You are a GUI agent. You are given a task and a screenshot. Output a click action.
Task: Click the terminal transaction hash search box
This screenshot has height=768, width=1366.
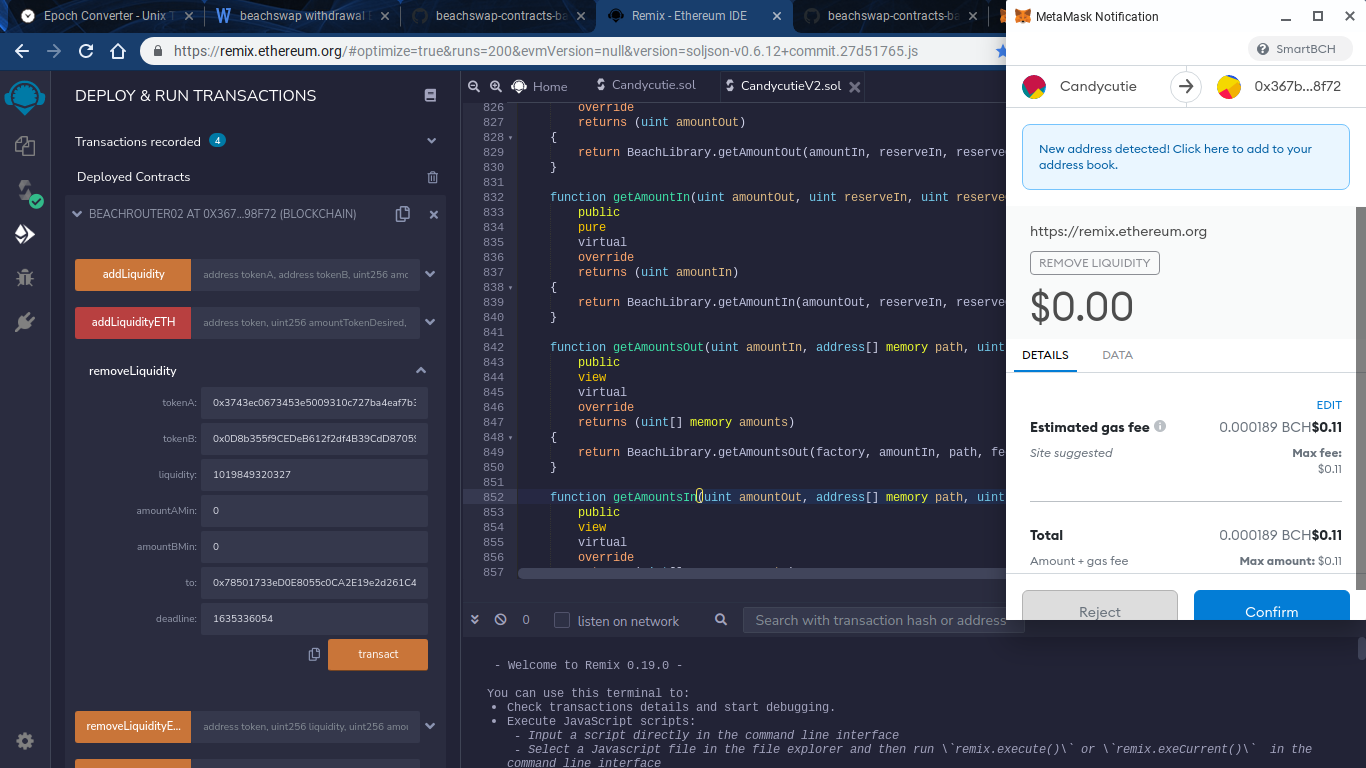coord(883,620)
